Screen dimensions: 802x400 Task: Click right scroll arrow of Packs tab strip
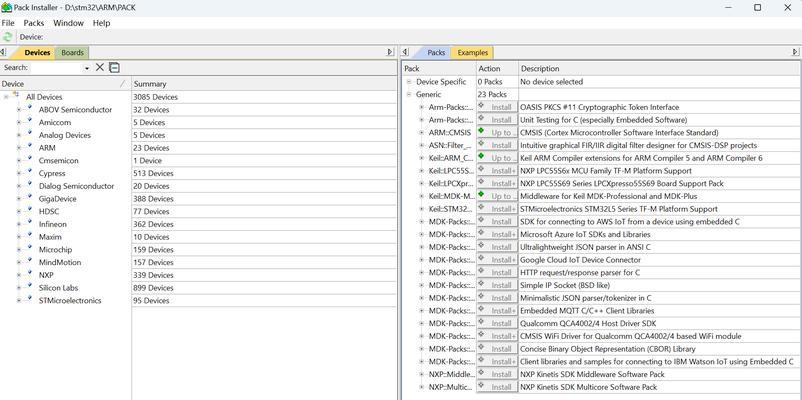click(x=795, y=52)
